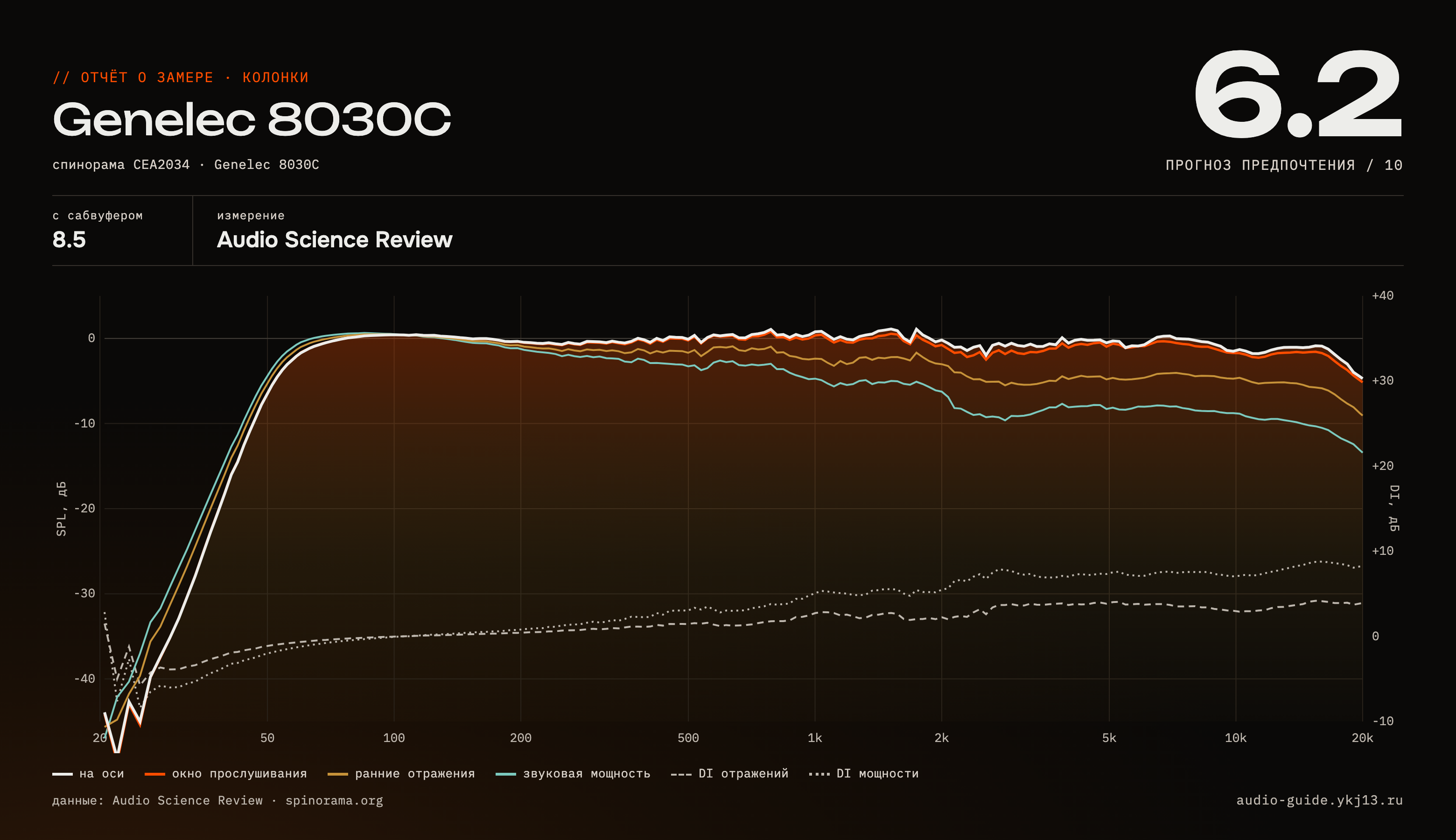The image size is (1456, 840).
Task: Click the "2k" frequency axis label
Action: tap(942, 738)
